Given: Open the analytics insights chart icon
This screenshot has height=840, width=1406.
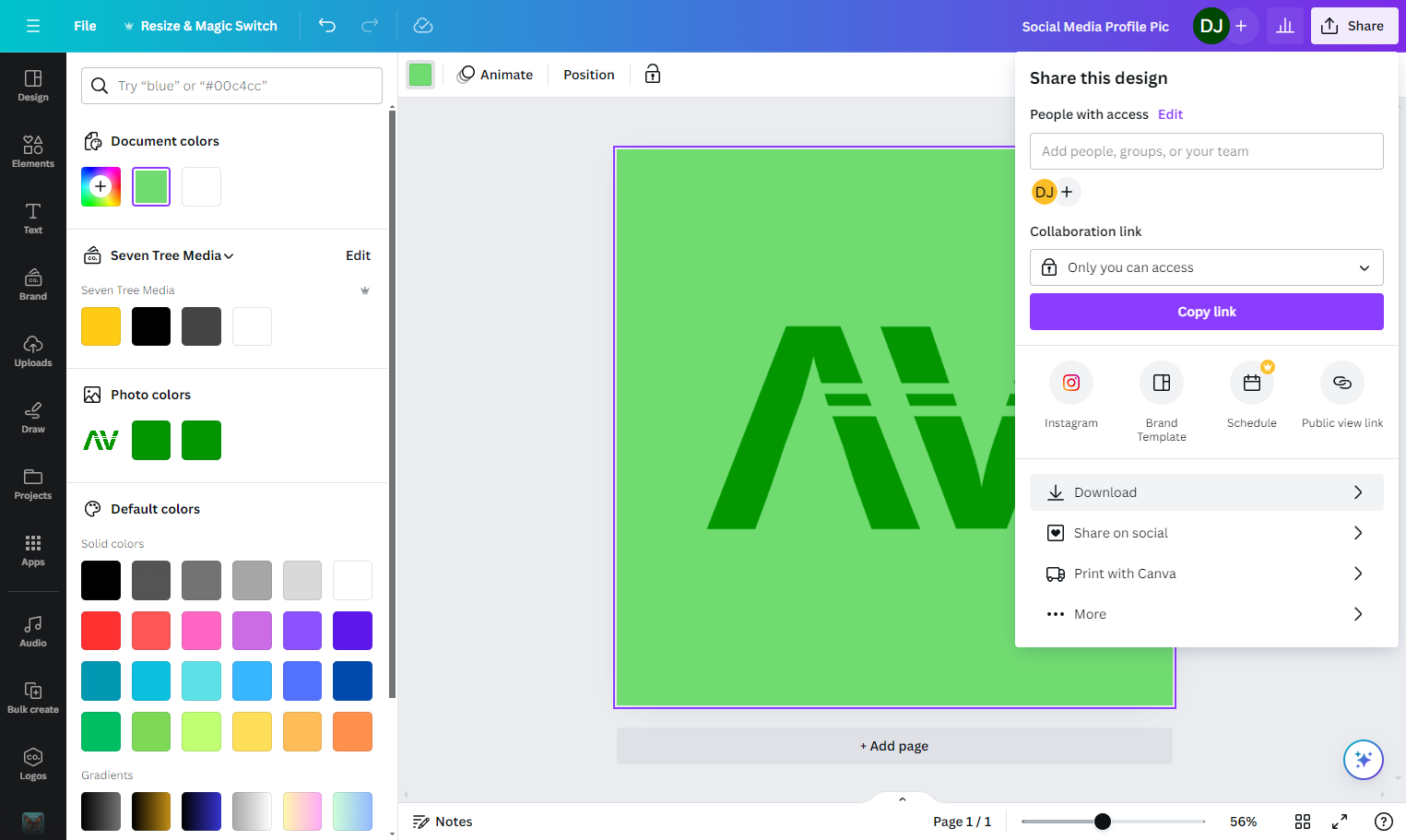Looking at the screenshot, I should pyautogui.click(x=1285, y=26).
